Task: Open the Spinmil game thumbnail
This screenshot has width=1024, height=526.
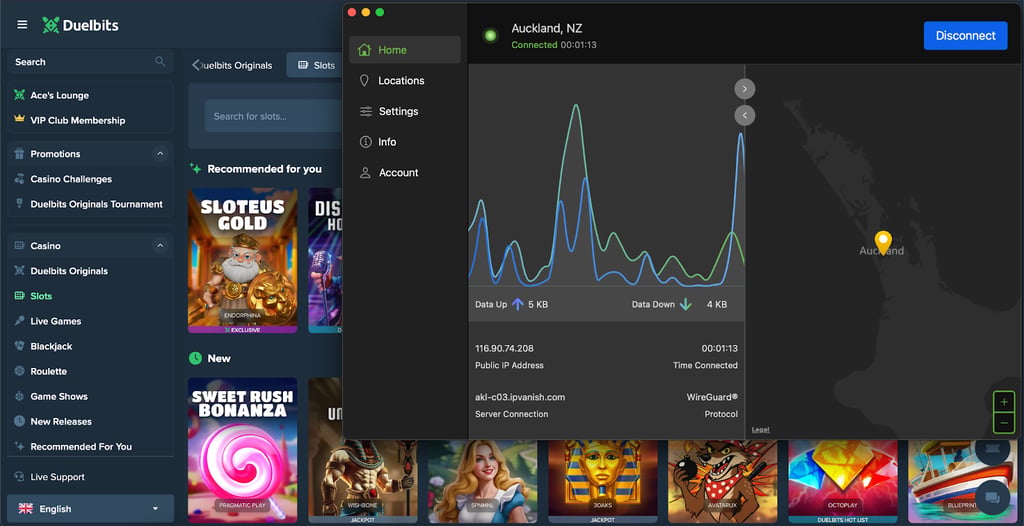Action: click(x=482, y=481)
